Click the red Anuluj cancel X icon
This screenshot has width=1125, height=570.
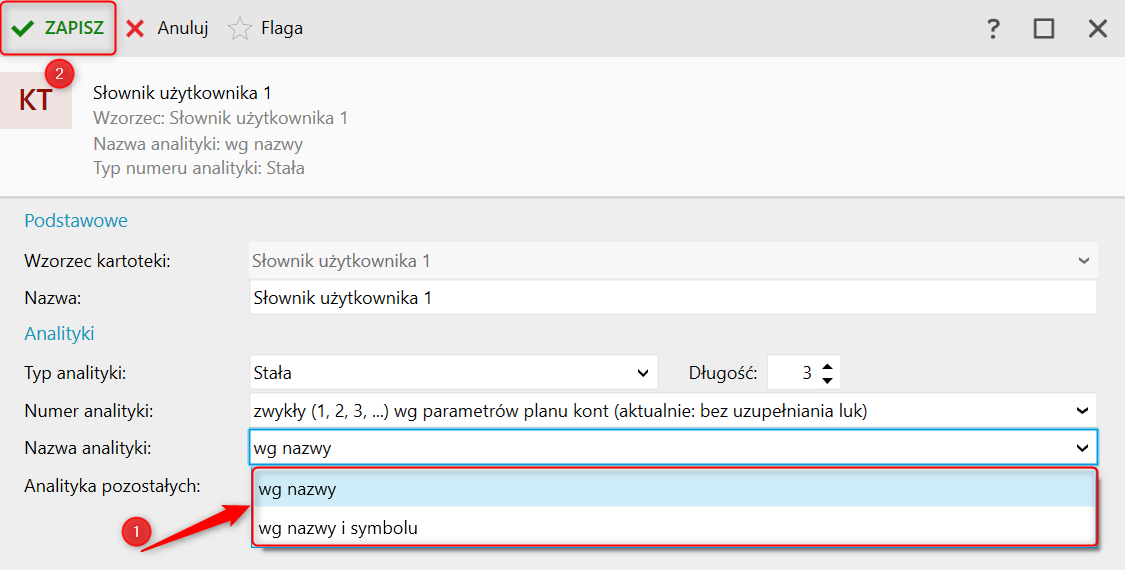click(x=136, y=28)
